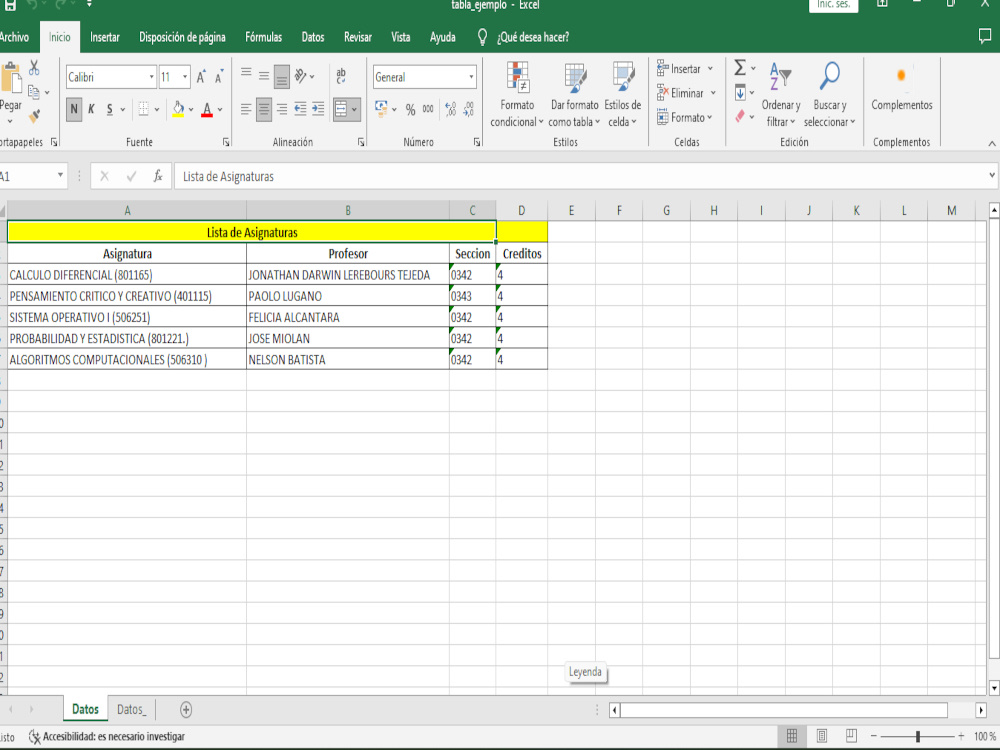Click the borders icon in Fuente group
This screenshot has width=1000, height=750.
(x=143, y=109)
